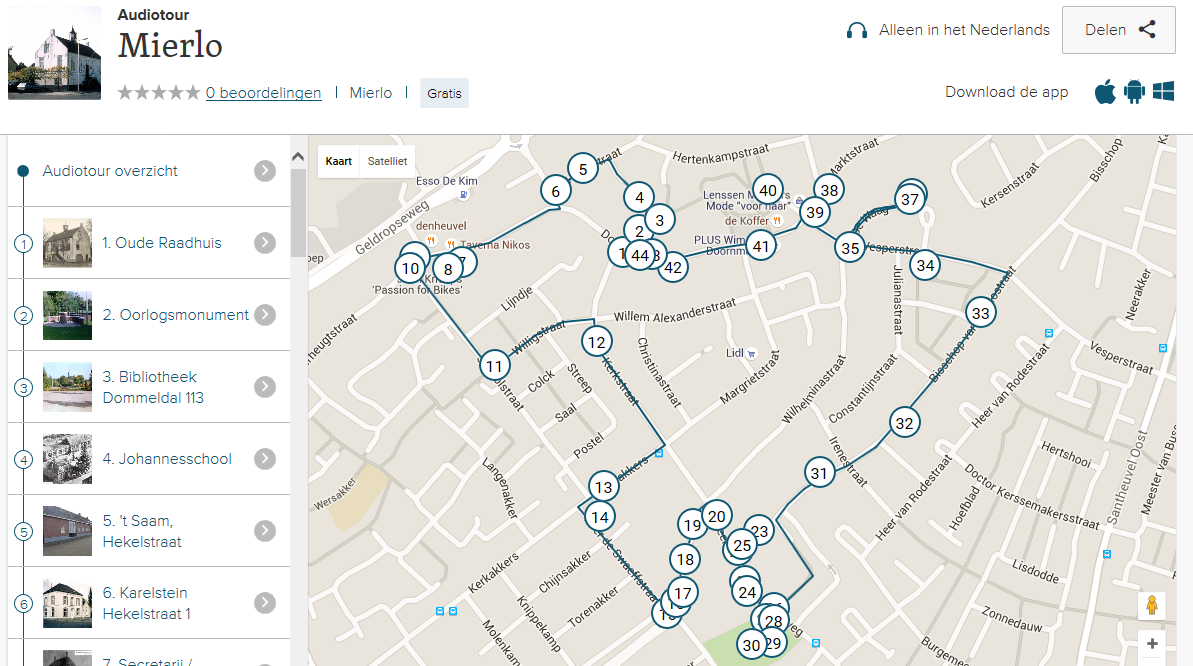Click map marker 13
Viewport: 1193px width, 666px height.
pos(603,487)
